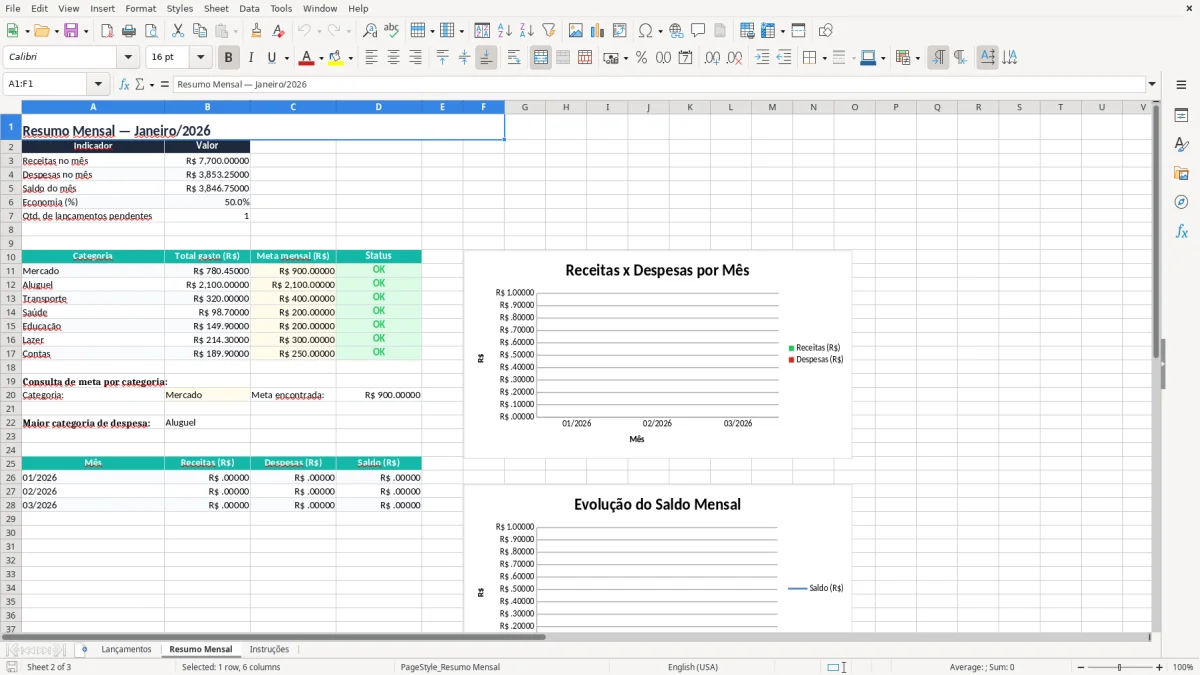The image size is (1200, 675).
Task: Click the Increase Indent icon
Action: coord(762,58)
